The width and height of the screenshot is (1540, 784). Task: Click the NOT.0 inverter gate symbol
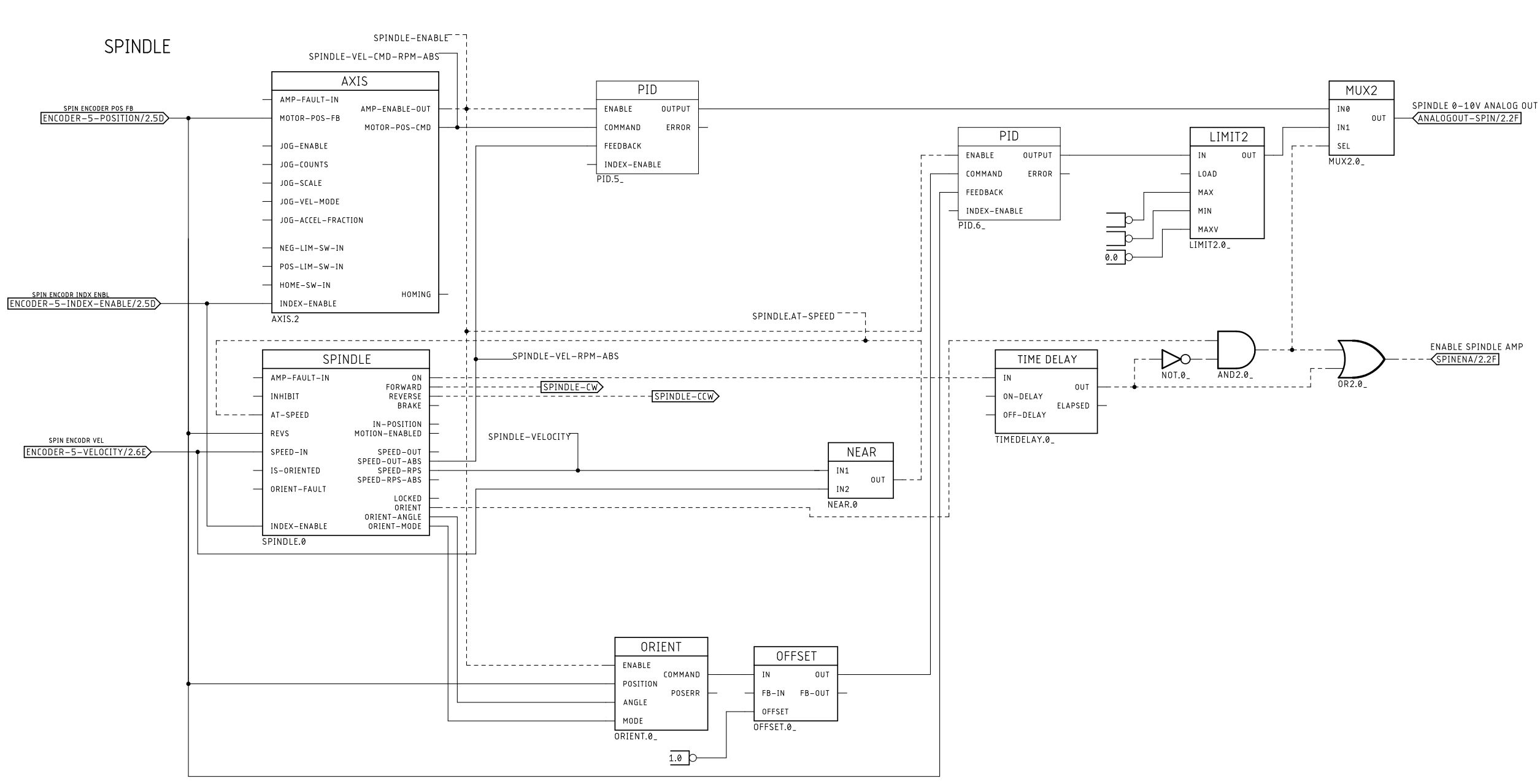[1171, 359]
